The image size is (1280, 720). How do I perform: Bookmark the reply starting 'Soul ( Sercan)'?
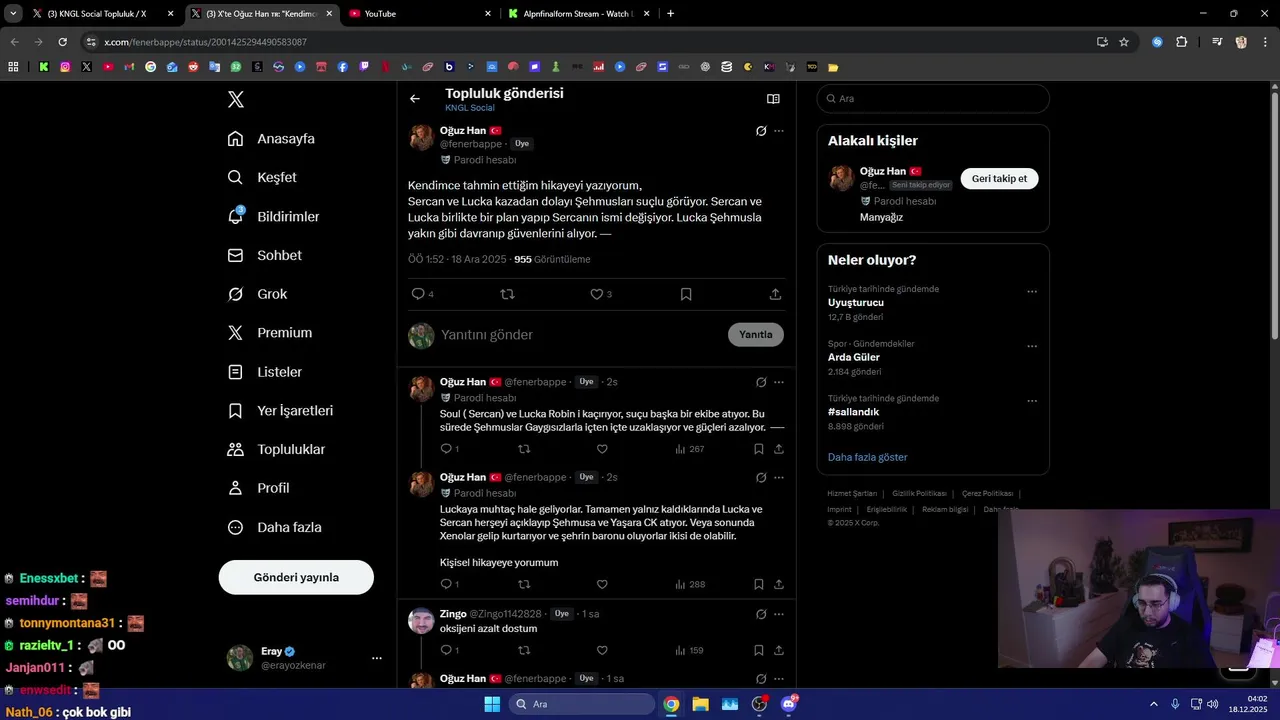(759, 449)
